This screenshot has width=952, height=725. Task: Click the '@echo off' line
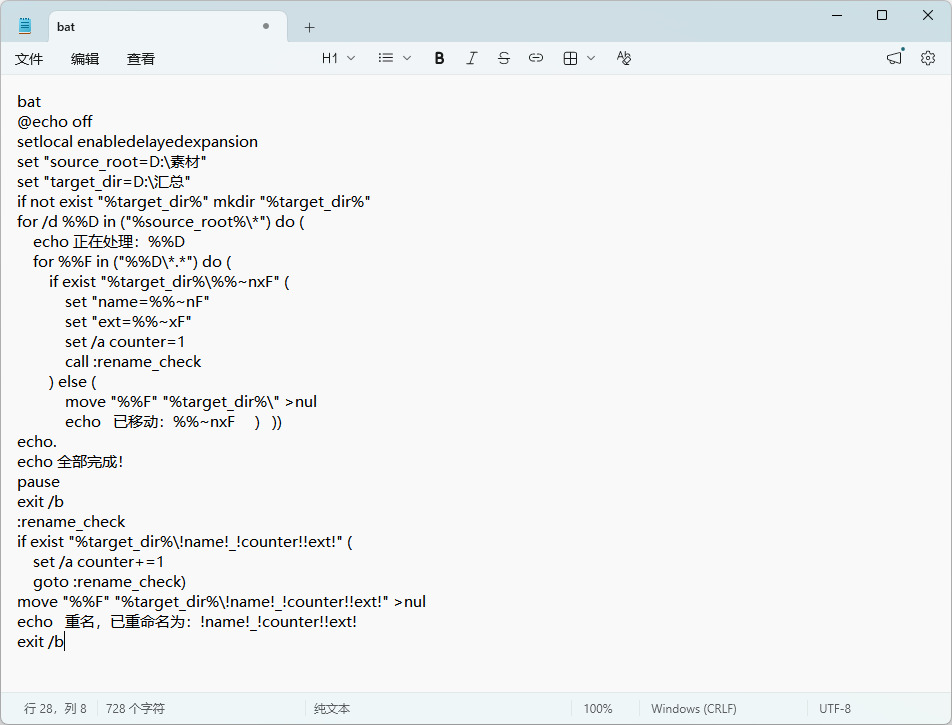click(x=55, y=121)
